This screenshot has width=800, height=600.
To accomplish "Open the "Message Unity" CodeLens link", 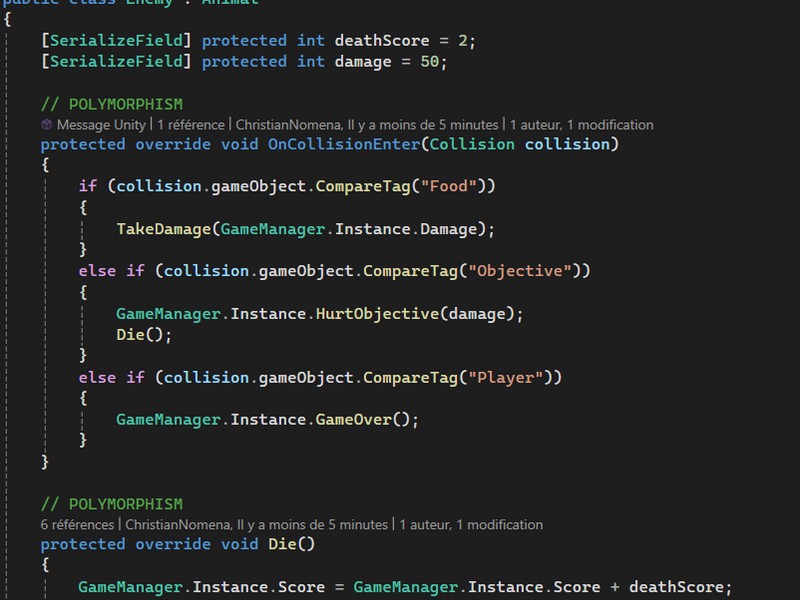I will click(x=100, y=125).
